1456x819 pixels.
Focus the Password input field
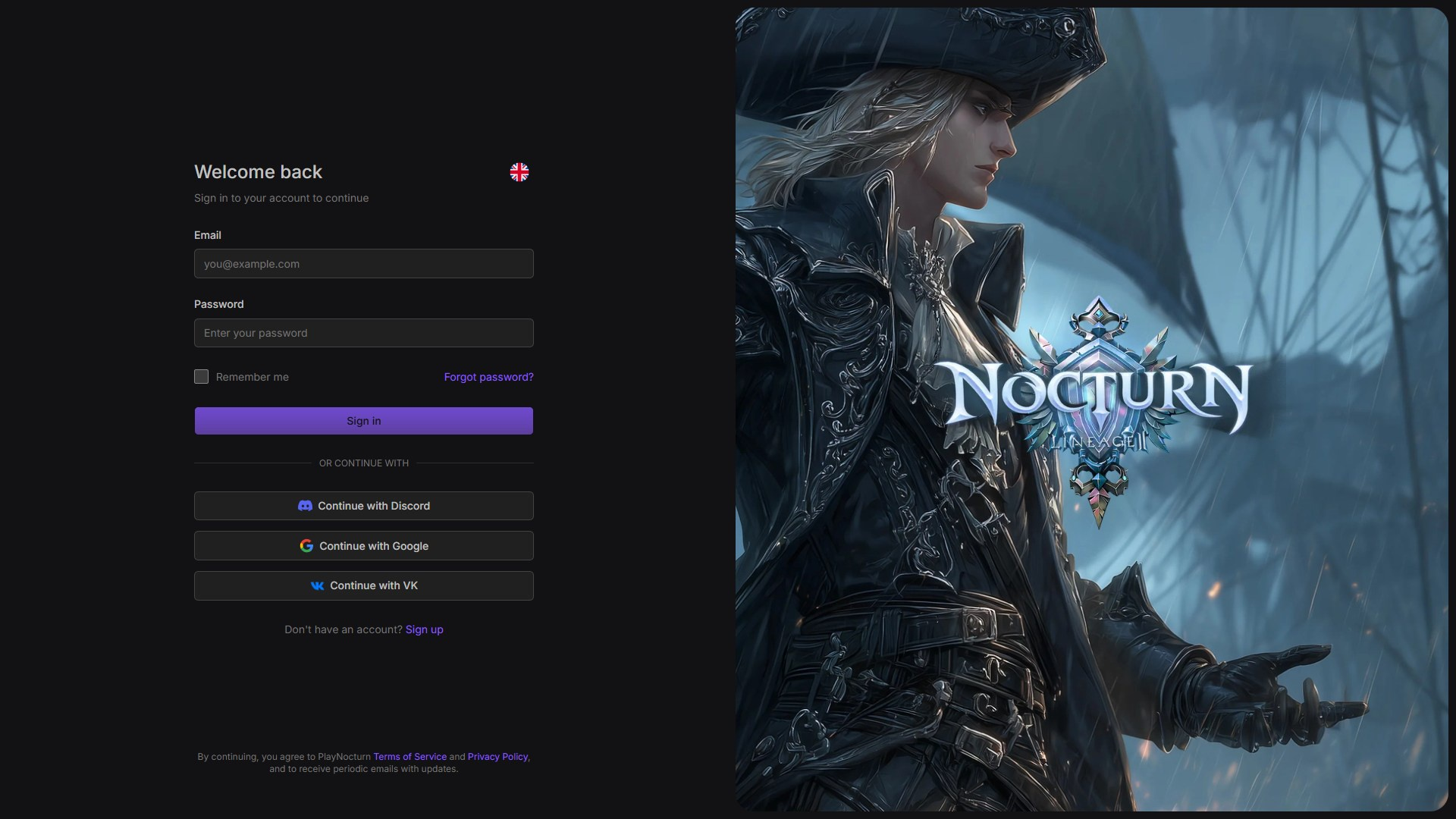pos(364,333)
